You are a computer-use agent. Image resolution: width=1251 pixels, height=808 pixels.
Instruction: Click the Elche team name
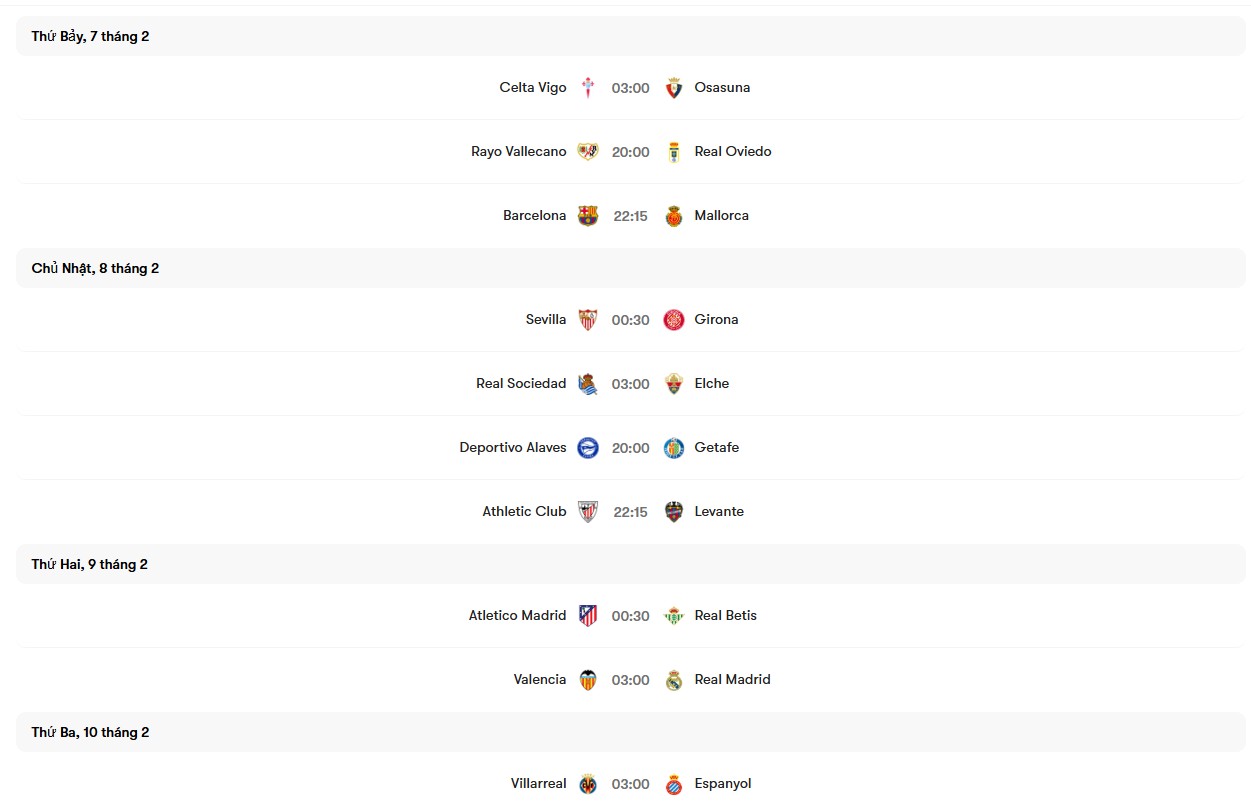(x=710, y=383)
